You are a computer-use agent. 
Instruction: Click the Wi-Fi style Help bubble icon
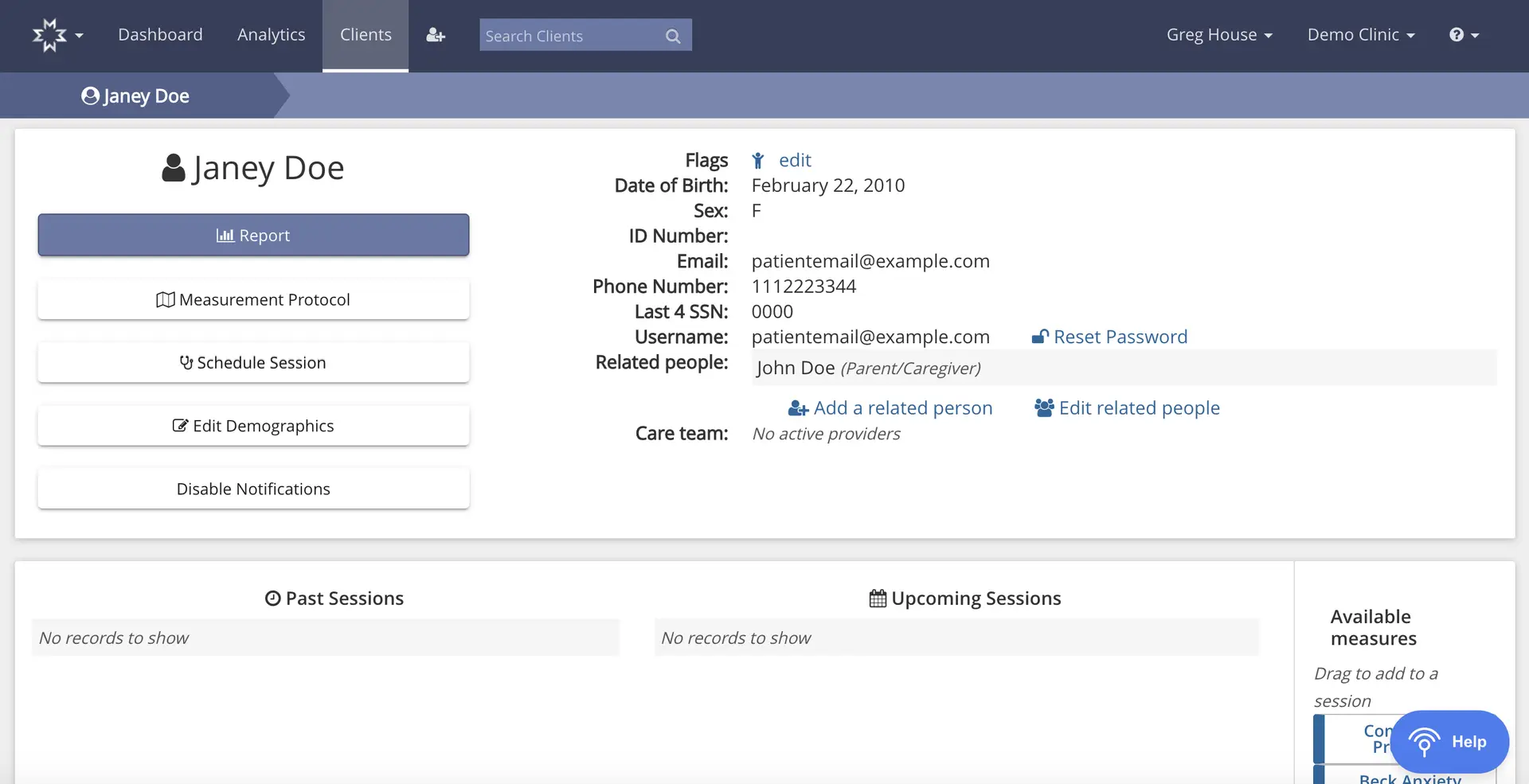point(1424,742)
